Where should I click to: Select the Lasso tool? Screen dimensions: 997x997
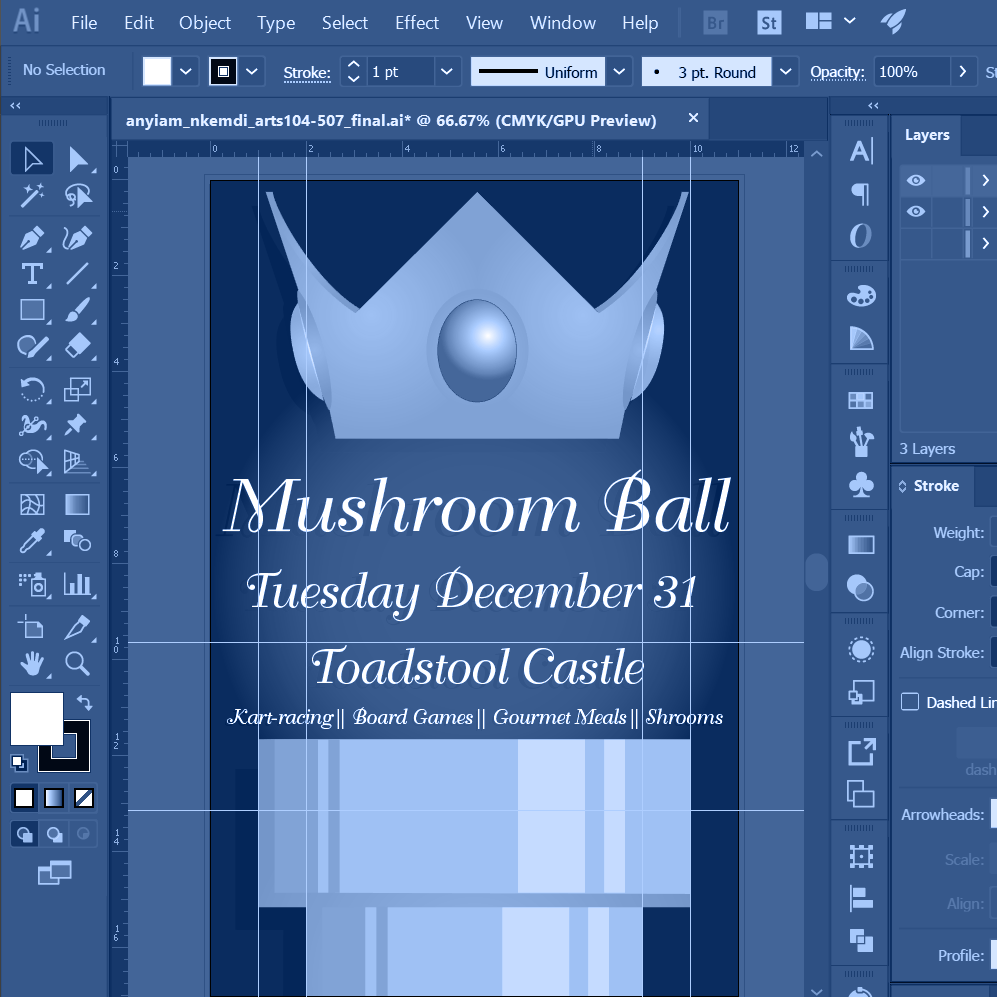coord(78,196)
